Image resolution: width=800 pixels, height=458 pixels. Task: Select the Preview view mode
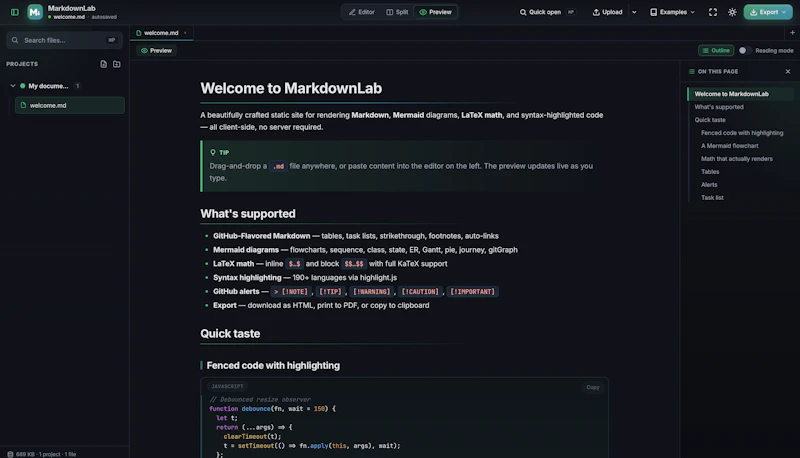coord(435,12)
